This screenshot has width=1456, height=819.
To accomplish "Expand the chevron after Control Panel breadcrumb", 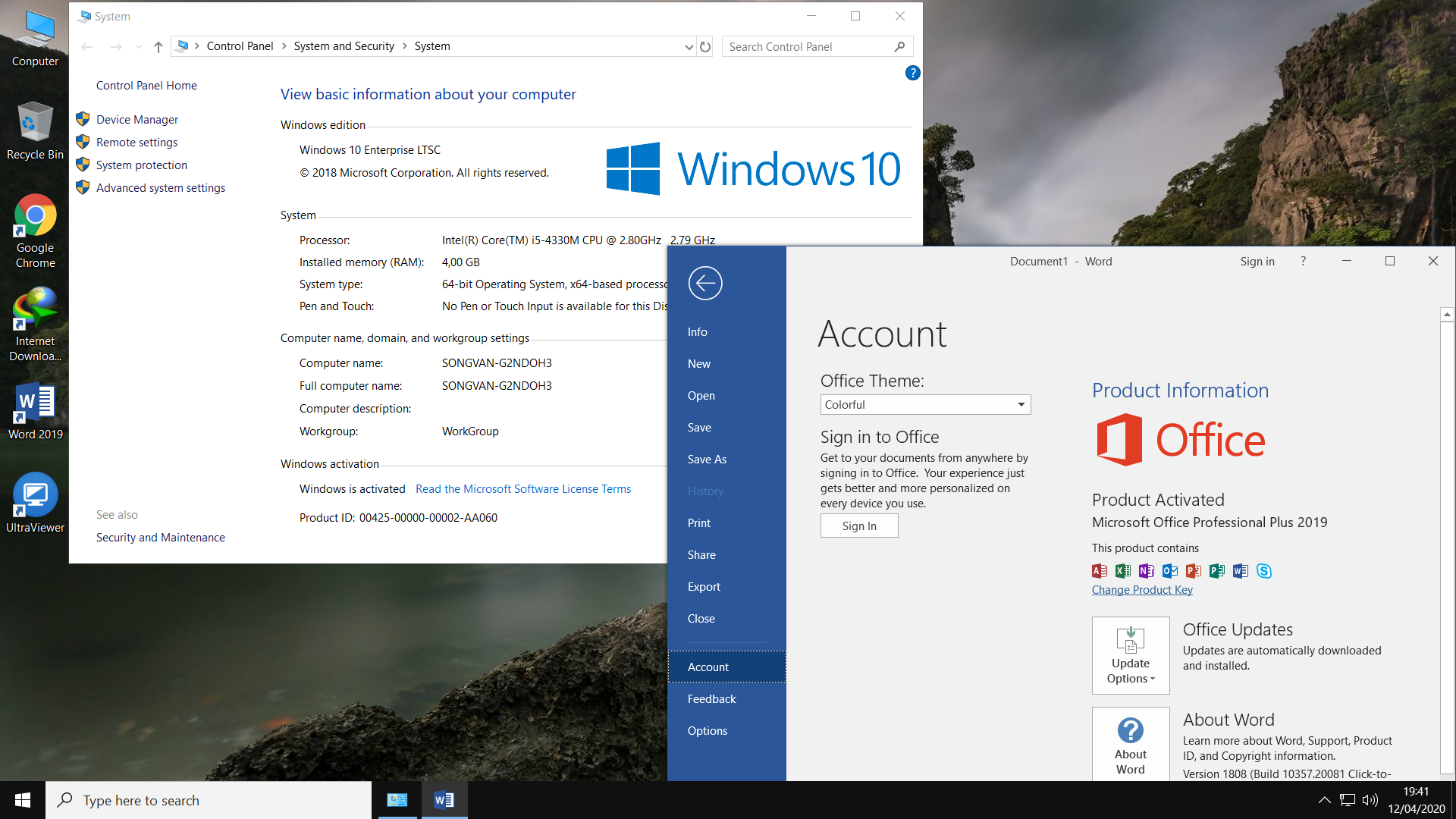I will click(284, 46).
